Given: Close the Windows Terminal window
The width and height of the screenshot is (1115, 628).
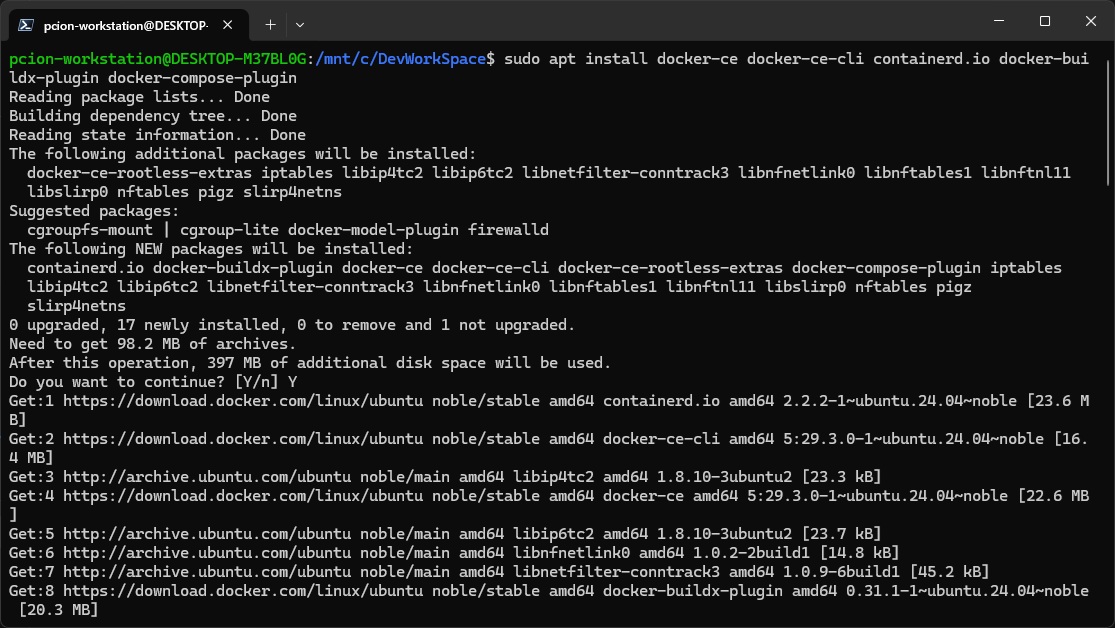Looking at the screenshot, I should pos(1090,21).
